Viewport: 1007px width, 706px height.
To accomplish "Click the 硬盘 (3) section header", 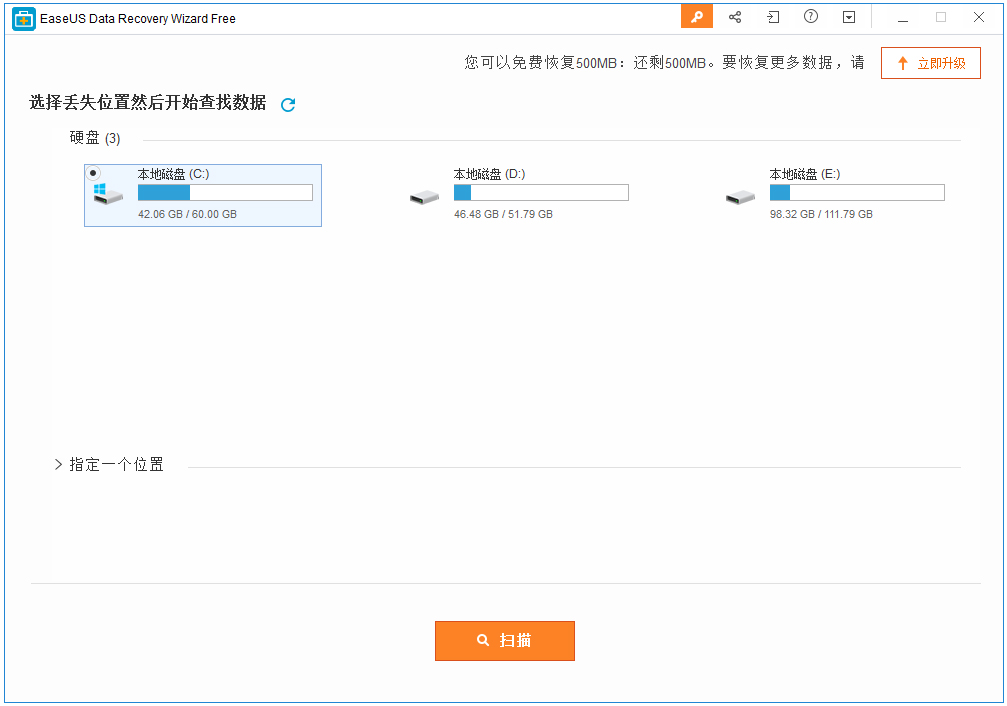I will pos(95,138).
